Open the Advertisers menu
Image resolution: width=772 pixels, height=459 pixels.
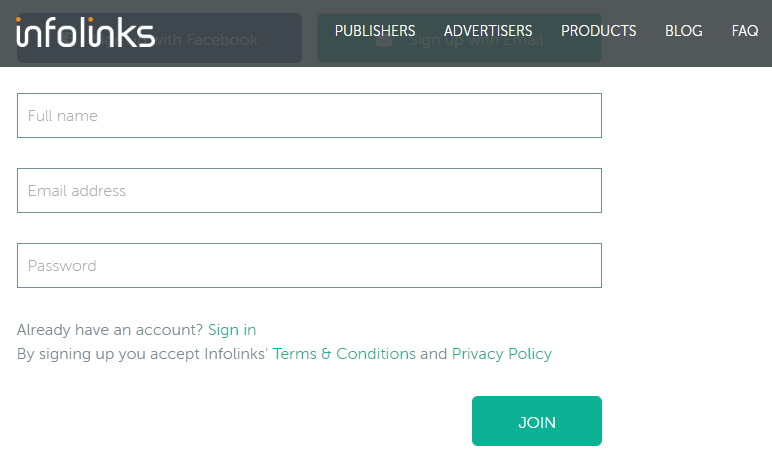(x=488, y=31)
